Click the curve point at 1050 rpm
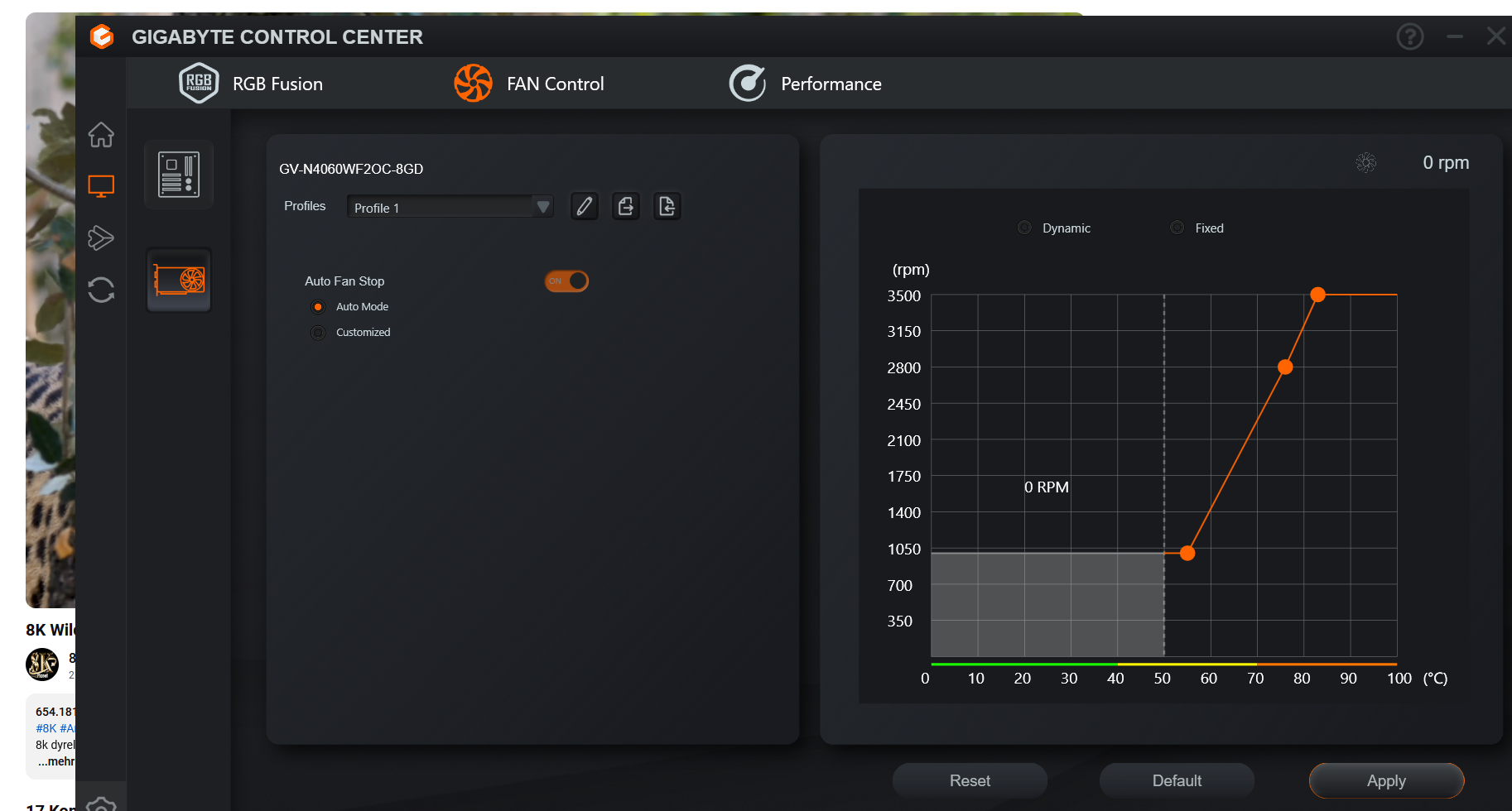 coord(1187,553)
